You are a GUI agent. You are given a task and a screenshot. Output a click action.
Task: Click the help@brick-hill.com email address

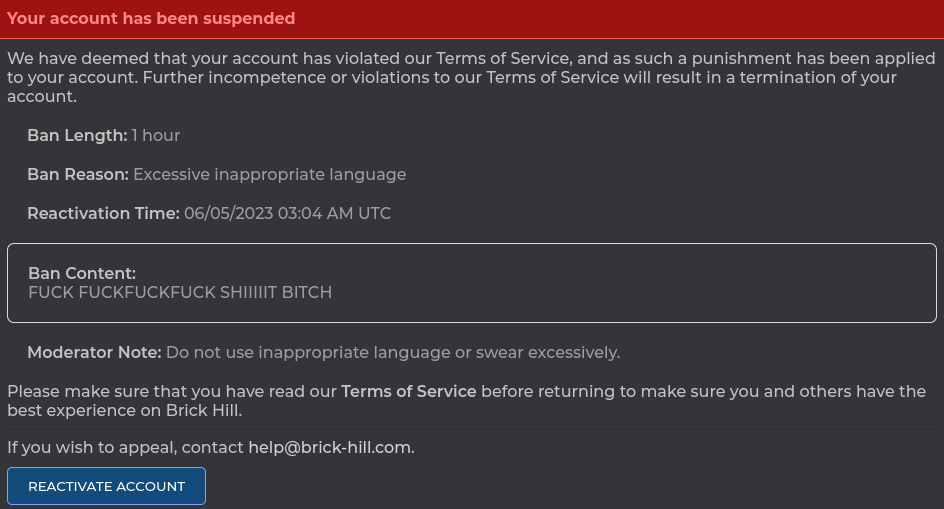(329, 447)
